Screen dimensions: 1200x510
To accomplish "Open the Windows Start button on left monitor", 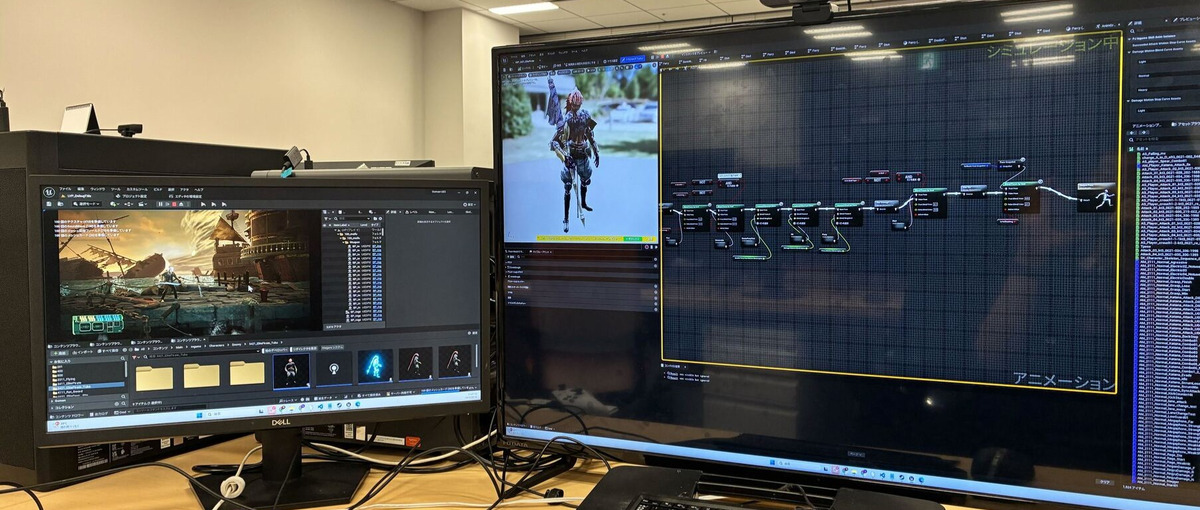I will click(200, 414).
